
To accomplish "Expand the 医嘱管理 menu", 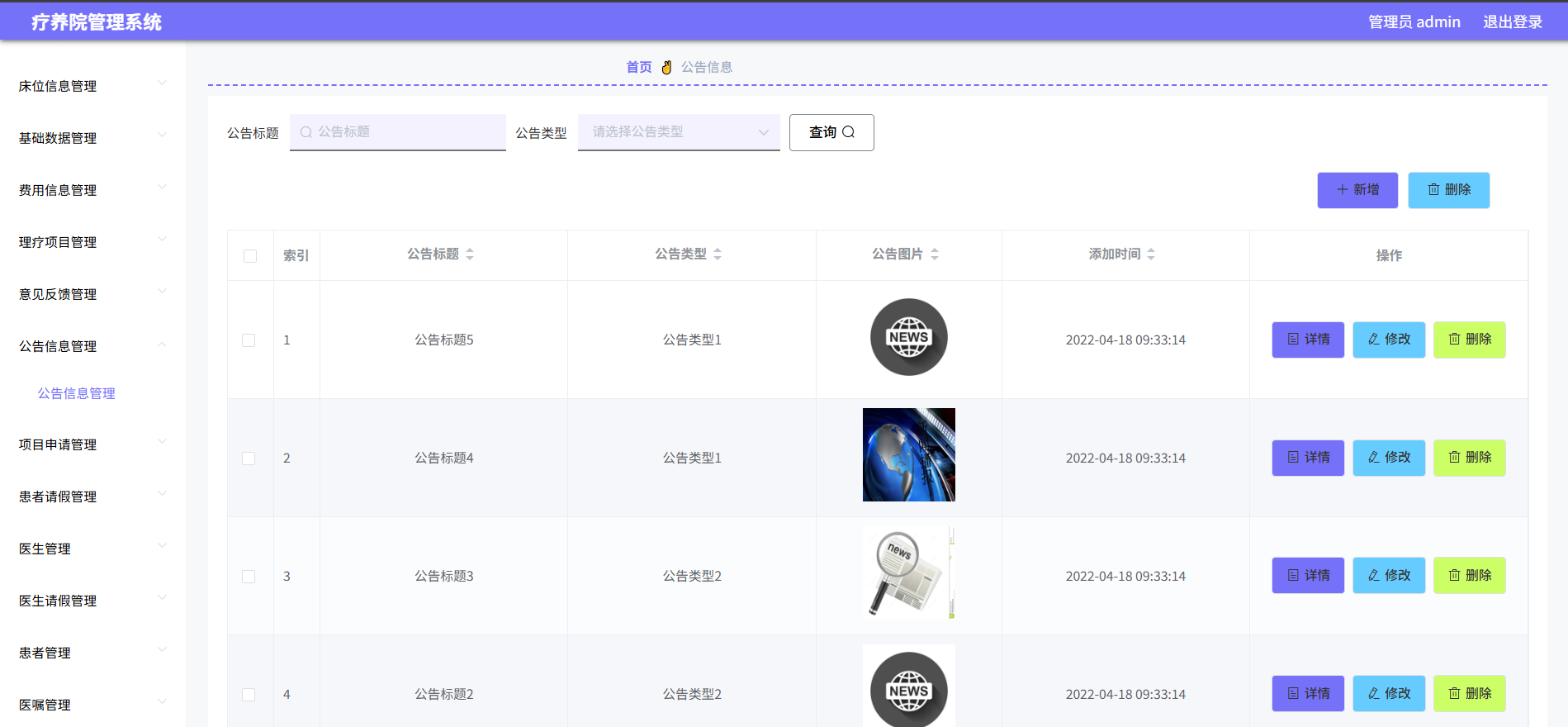I will coord(92,705).
